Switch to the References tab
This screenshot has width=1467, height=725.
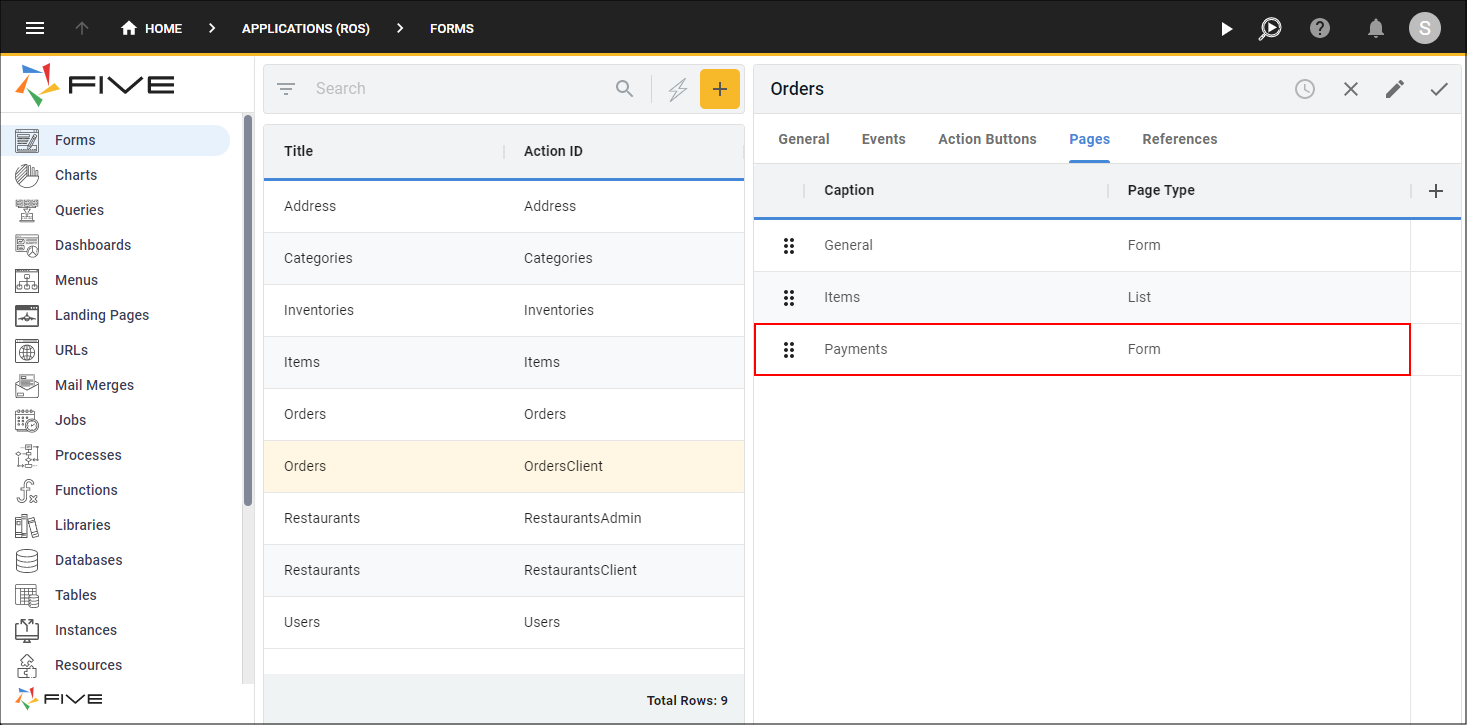(x=1180, y=139)
